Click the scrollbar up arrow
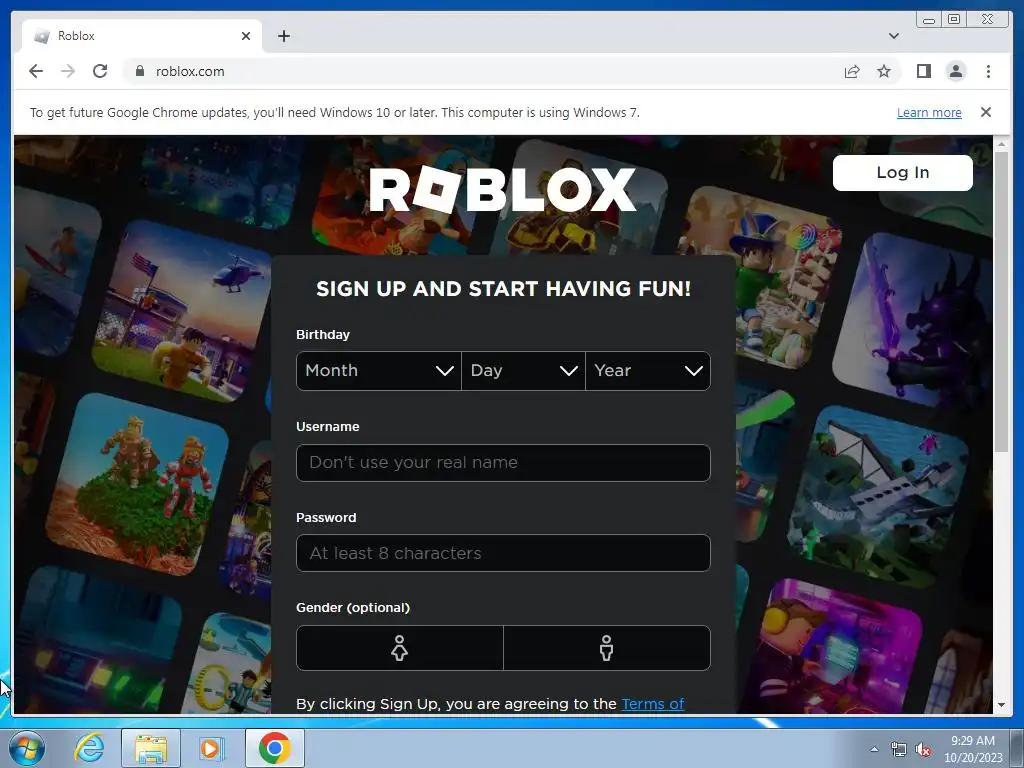 click(1001, 143)
